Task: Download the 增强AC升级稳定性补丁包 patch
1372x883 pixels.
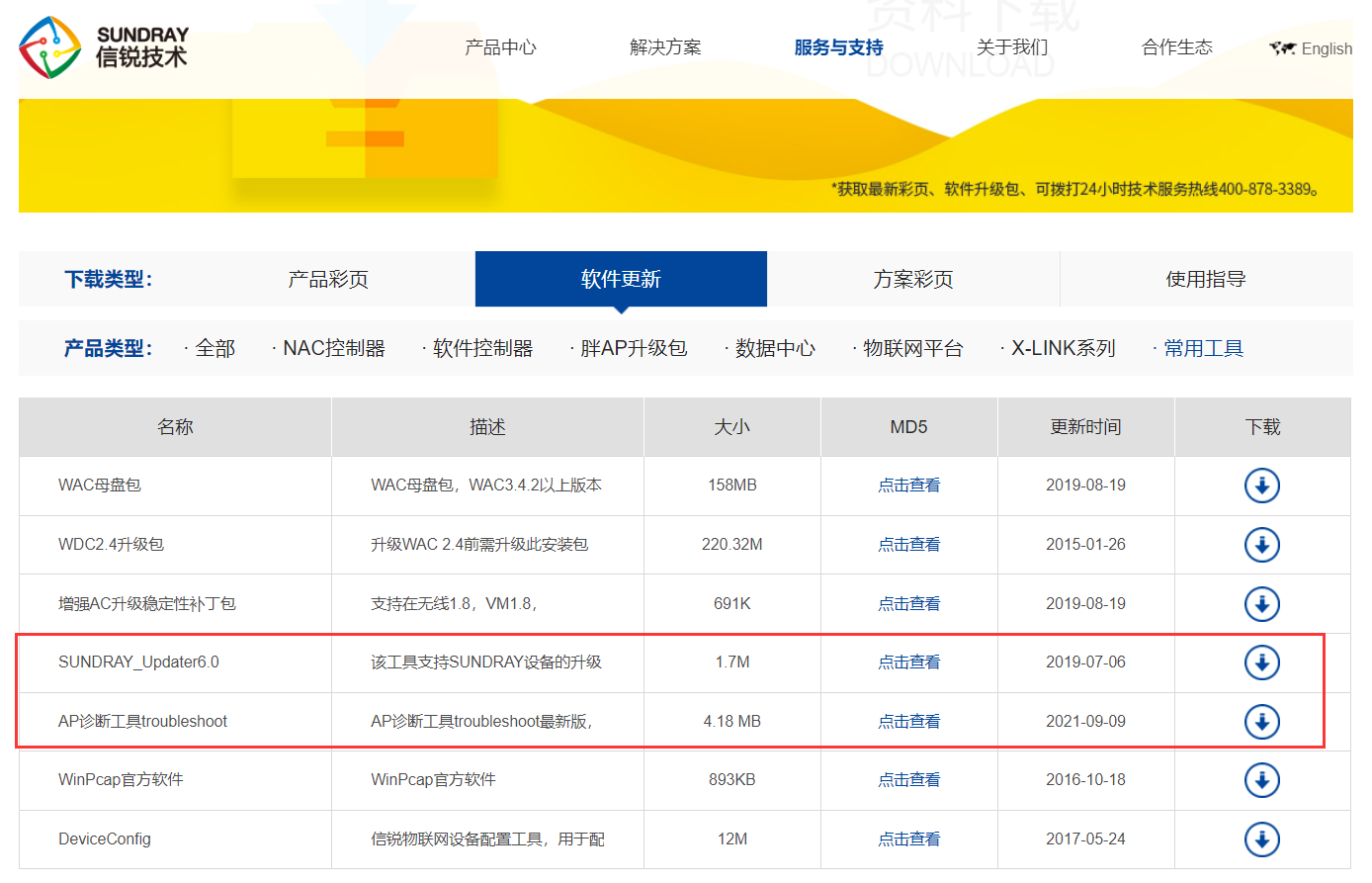Action: pyautogui.click(x=1262, y=602)
